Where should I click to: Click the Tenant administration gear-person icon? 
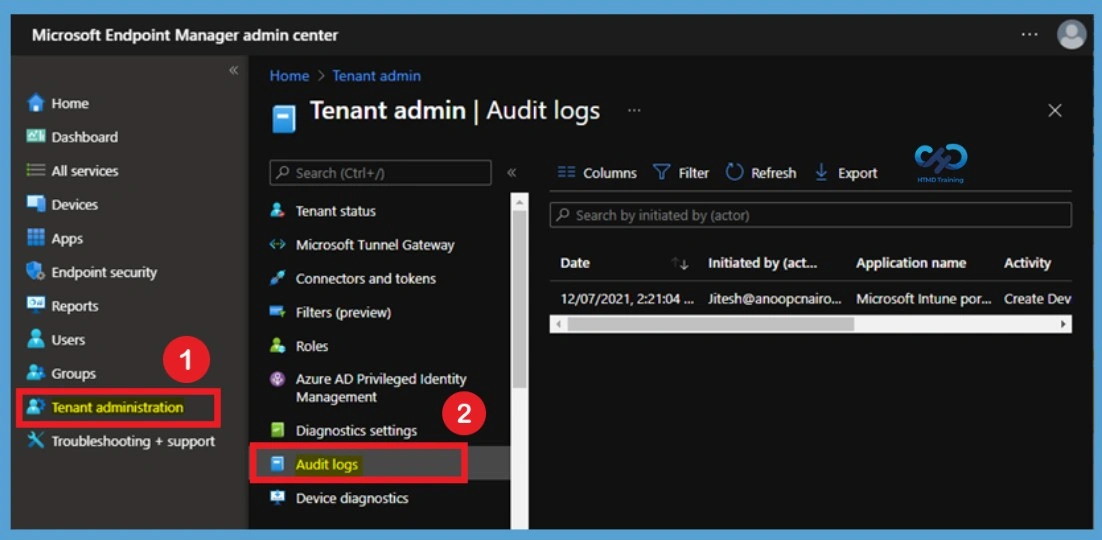click(x=35, y=406)
